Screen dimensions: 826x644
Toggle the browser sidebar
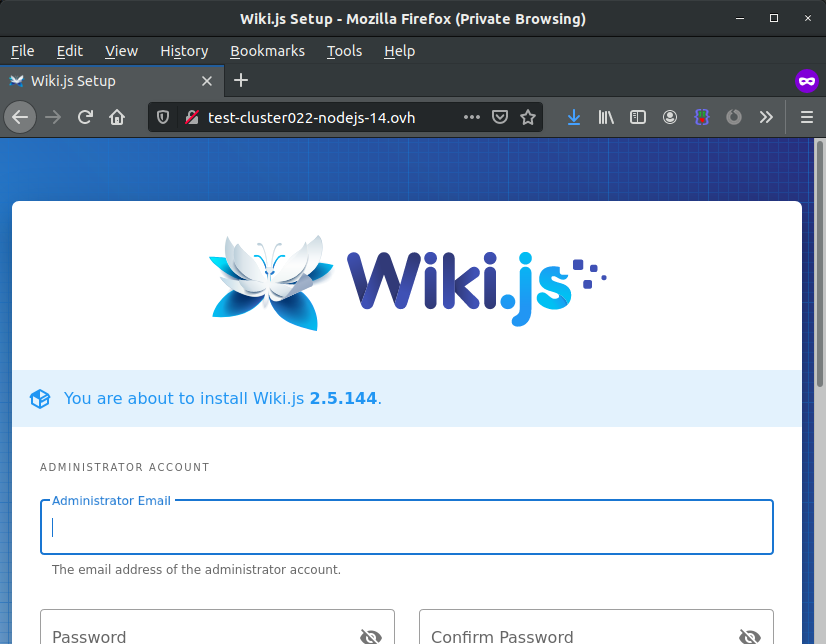coord(638,117)
